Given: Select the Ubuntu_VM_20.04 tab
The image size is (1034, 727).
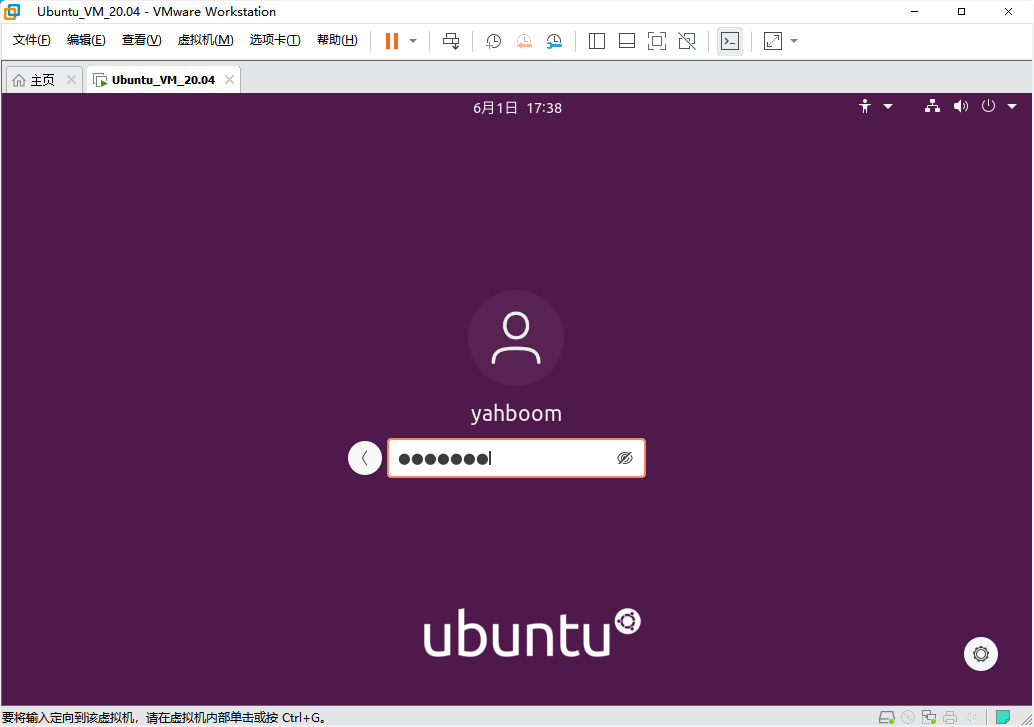Looking at the screenshot, I should [x=163, y=80].
